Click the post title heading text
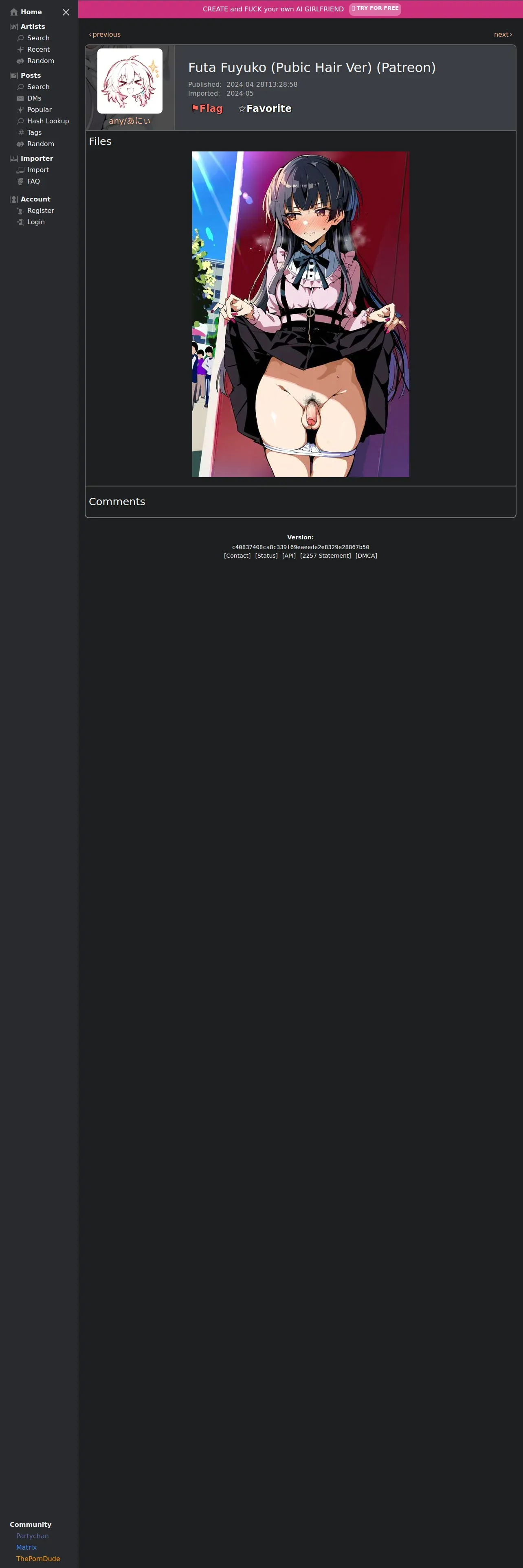This screenshot has height=1568, width=523. (x=312, y=68)
